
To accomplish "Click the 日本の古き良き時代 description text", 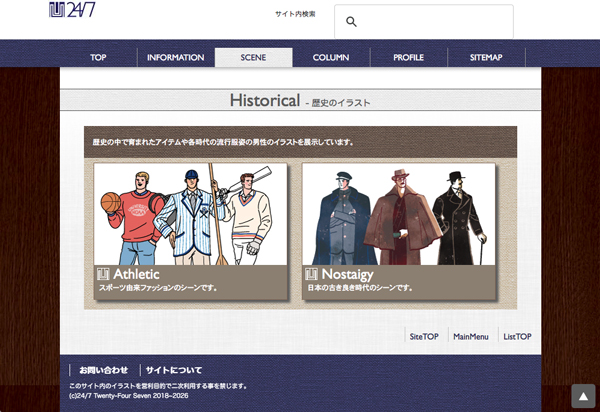I will tap(360, 288).
